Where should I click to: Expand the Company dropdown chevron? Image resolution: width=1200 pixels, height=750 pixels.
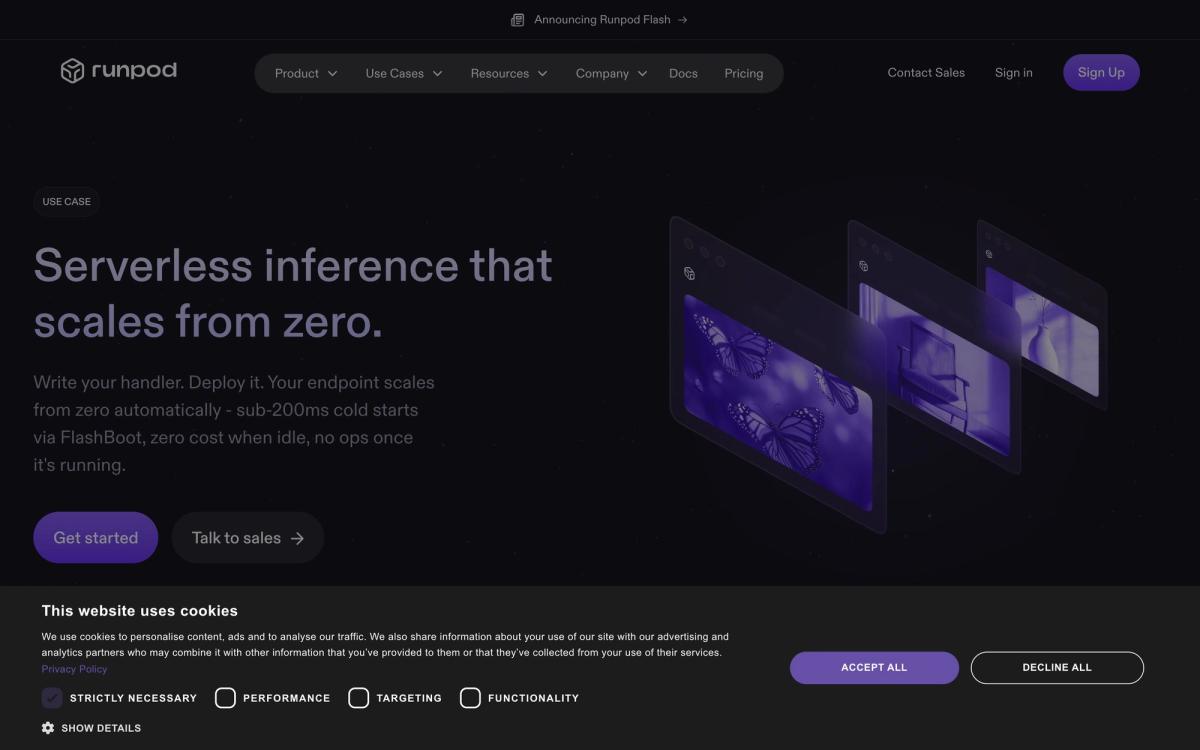tap(642, 74)
